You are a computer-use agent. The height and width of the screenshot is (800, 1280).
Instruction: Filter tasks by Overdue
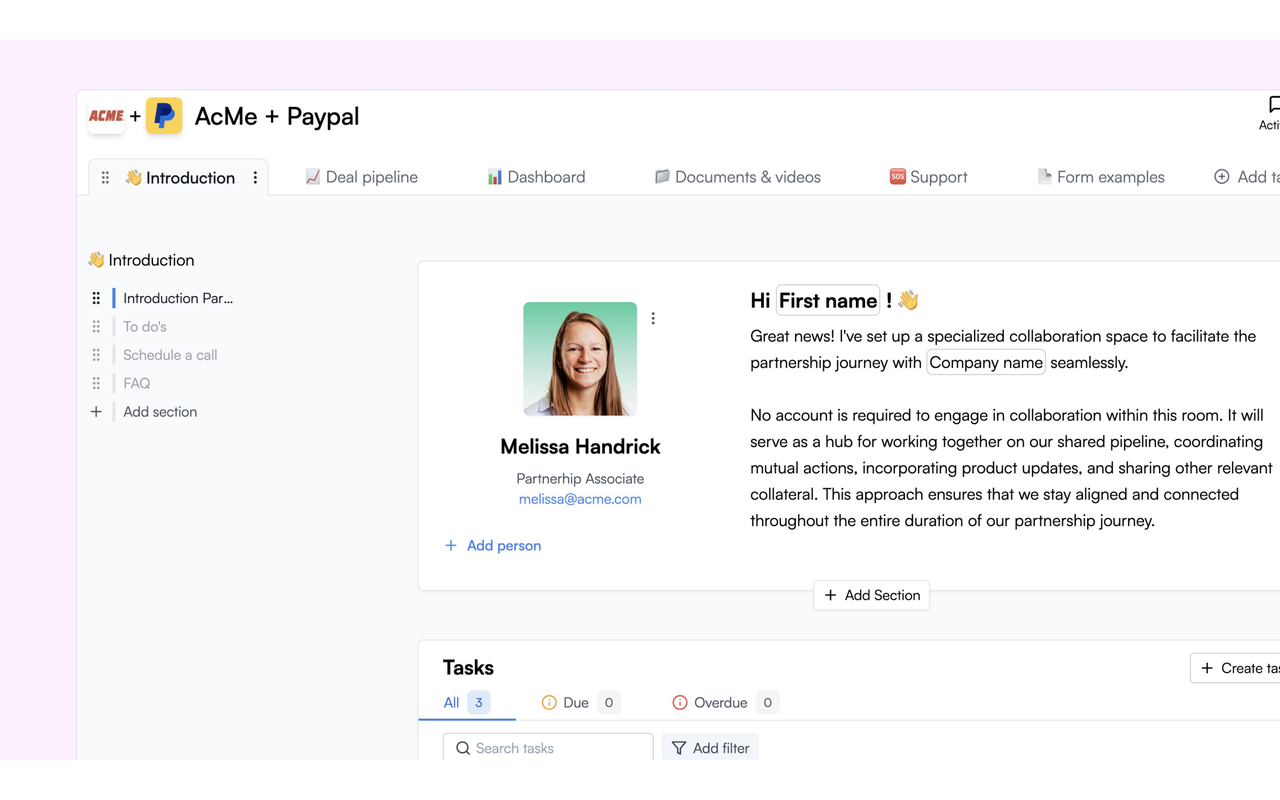tap(726, 703)
